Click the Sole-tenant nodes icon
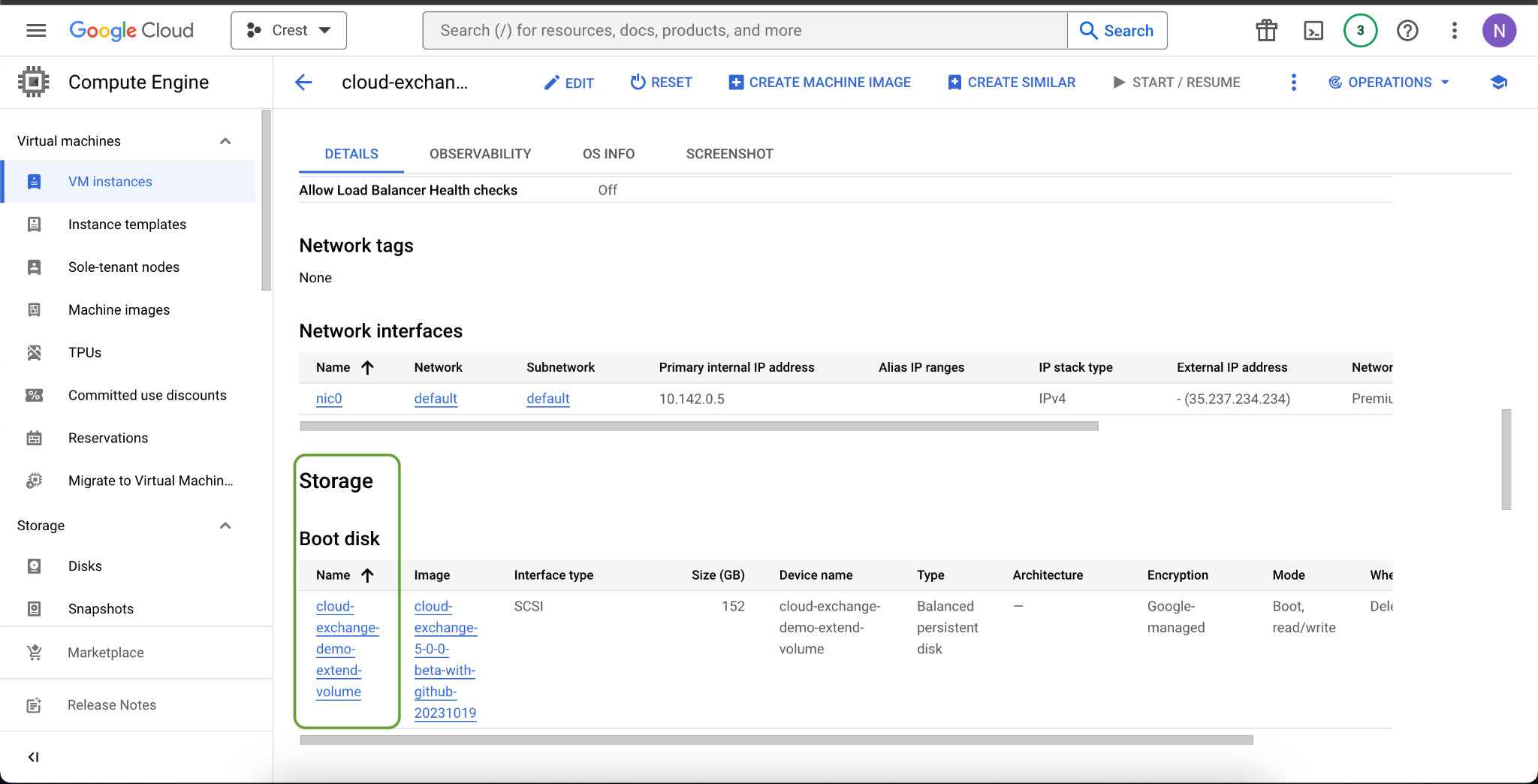This screenshot has width=1538, height=784. 34,267
